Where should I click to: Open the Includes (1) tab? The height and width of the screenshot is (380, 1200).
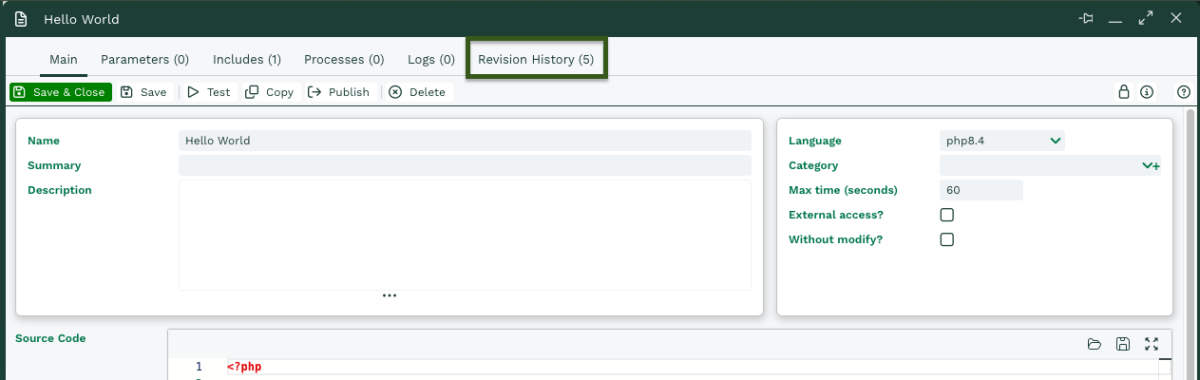(246, 60)
